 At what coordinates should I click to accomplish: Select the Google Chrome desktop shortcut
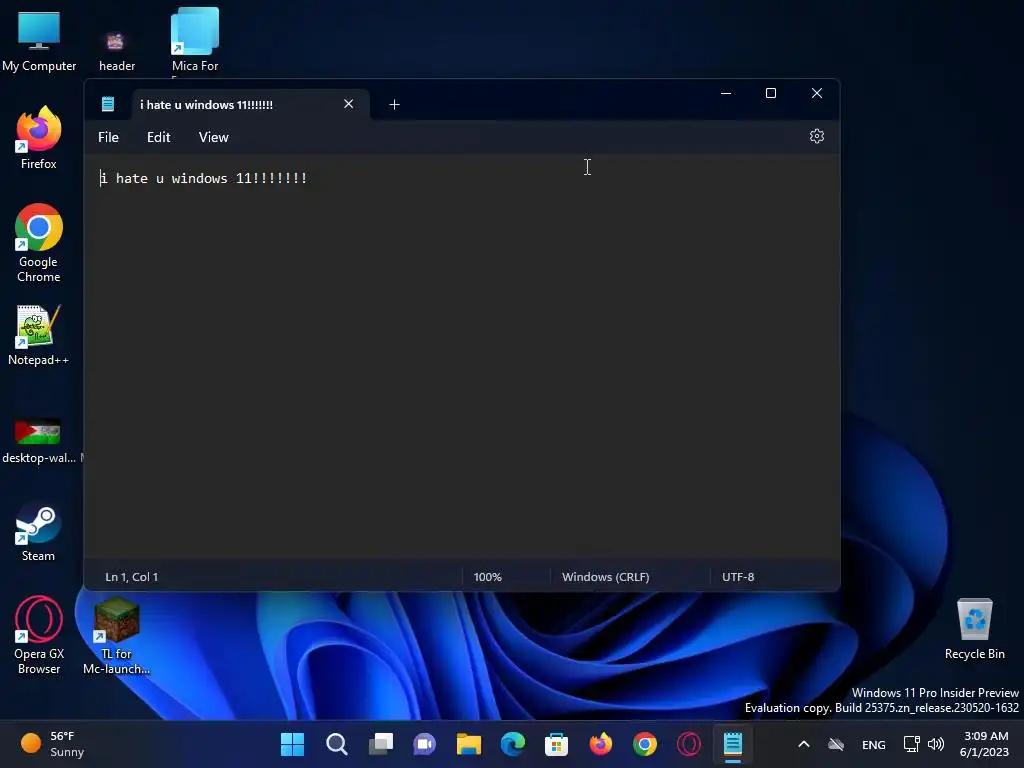pyautogui.click(x=39, y=243)
